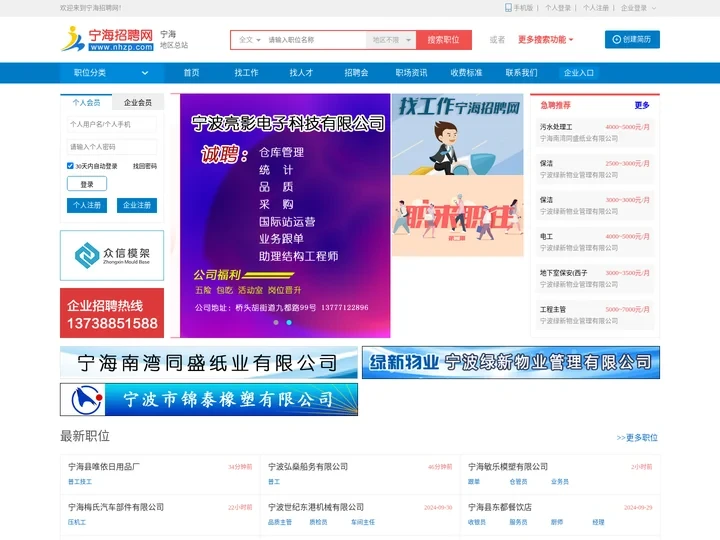This screenshot has height=540, width=720.
Task: Expand the 职位分类 category dropdown
Action: point(112,73)
